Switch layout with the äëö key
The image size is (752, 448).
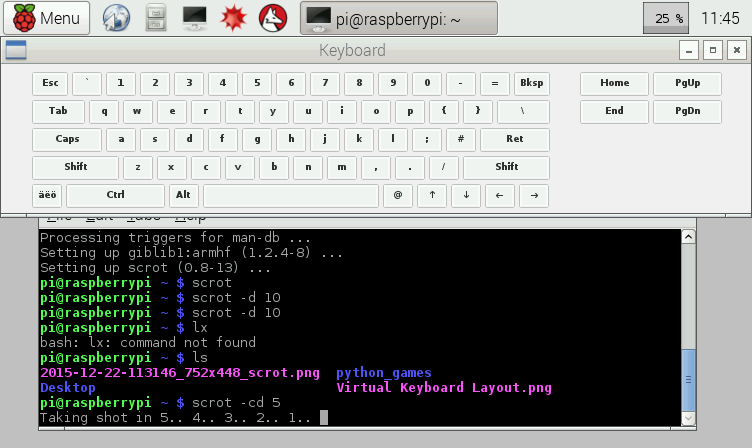pyautogui.click(x=46, y=195)
